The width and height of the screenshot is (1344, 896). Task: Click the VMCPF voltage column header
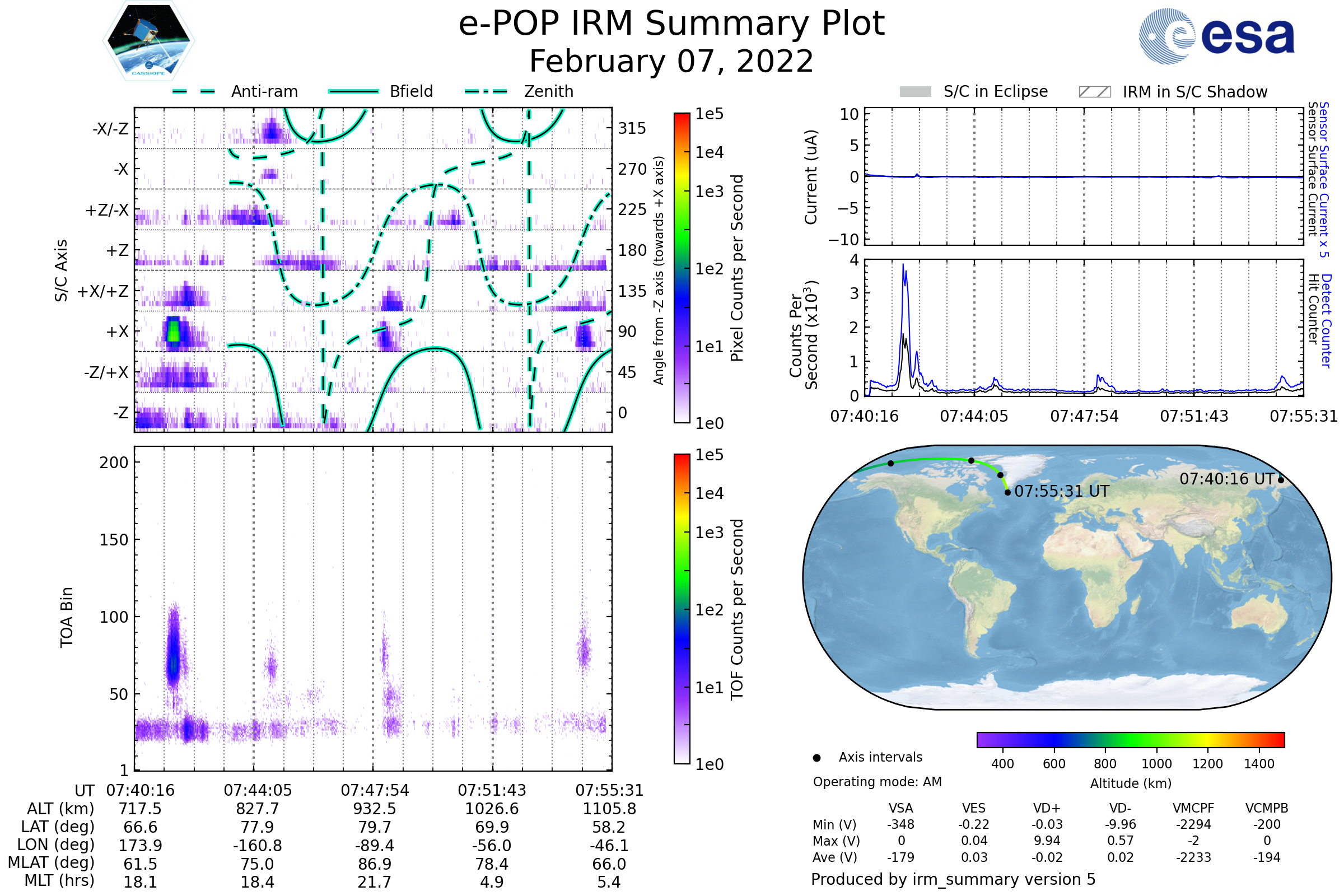[x=1193, y=808]
